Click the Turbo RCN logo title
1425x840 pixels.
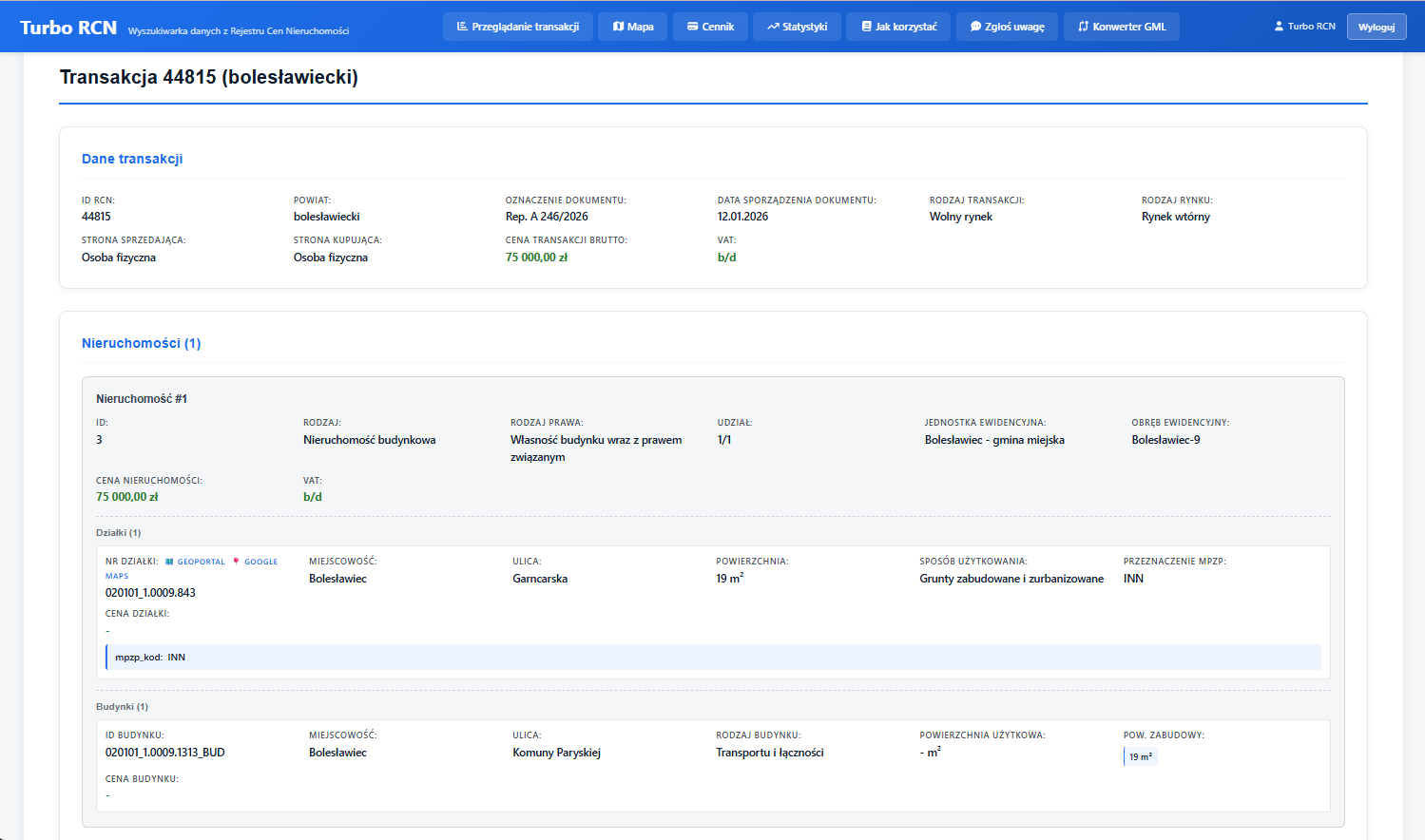point(68,28)
